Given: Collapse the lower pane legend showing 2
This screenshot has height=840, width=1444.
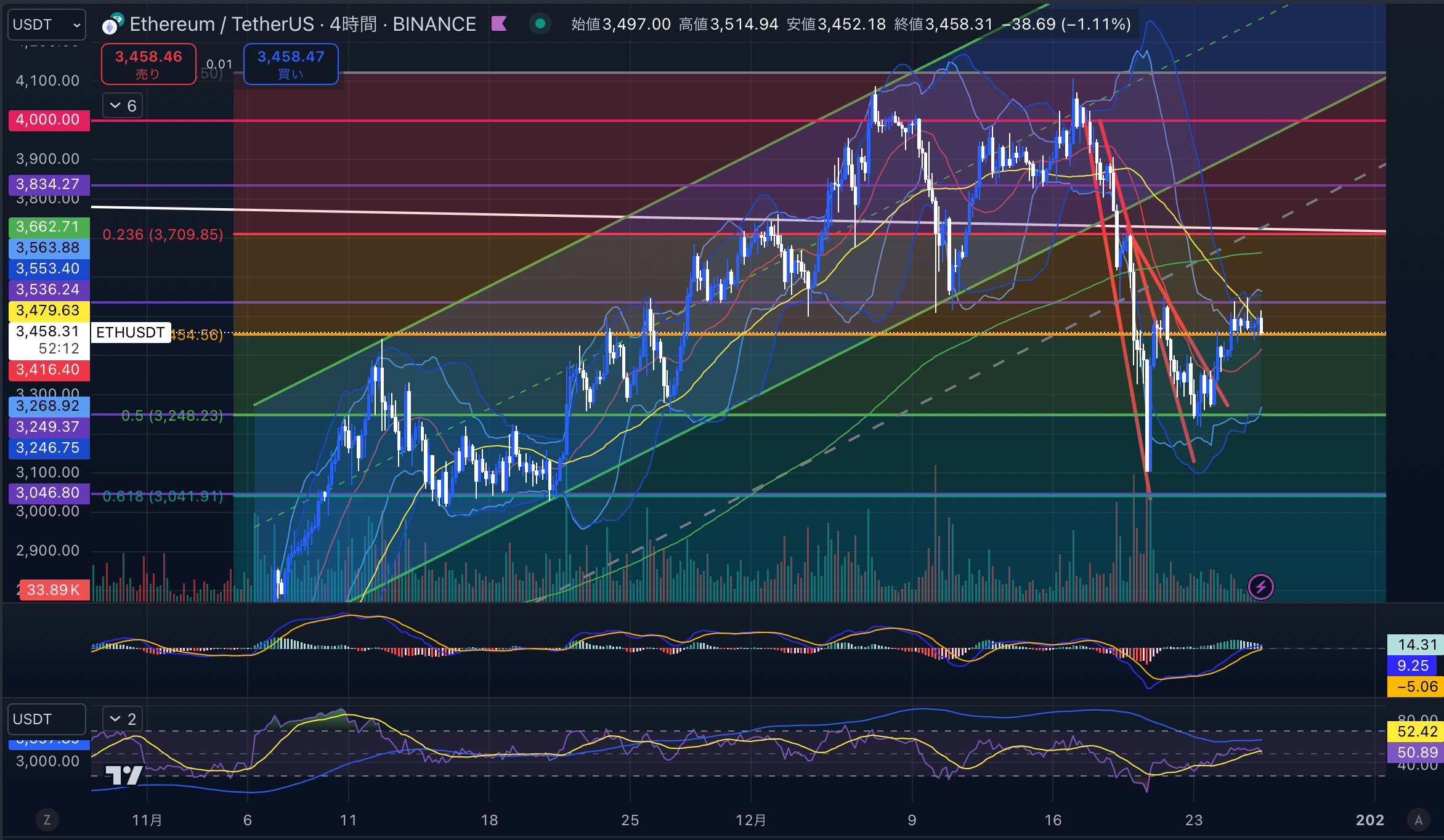Looking at the screenshot, I should (123, 719).
